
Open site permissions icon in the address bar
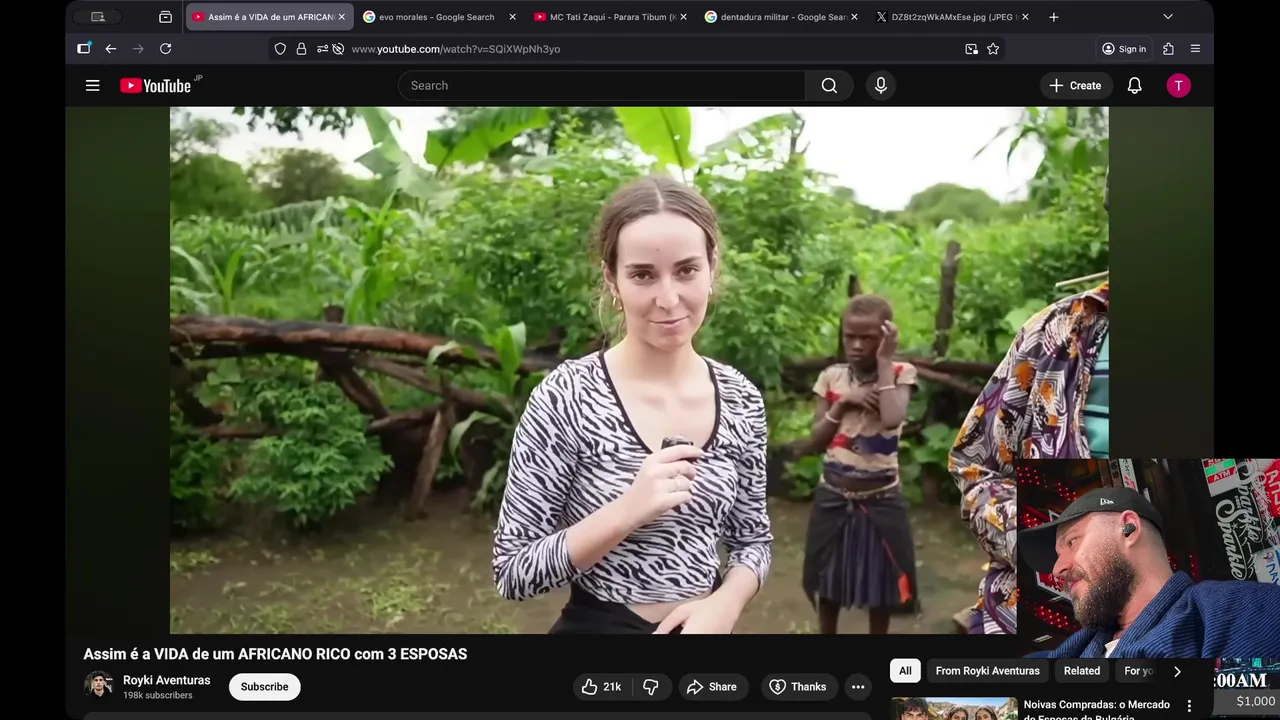tap(322, 49)
